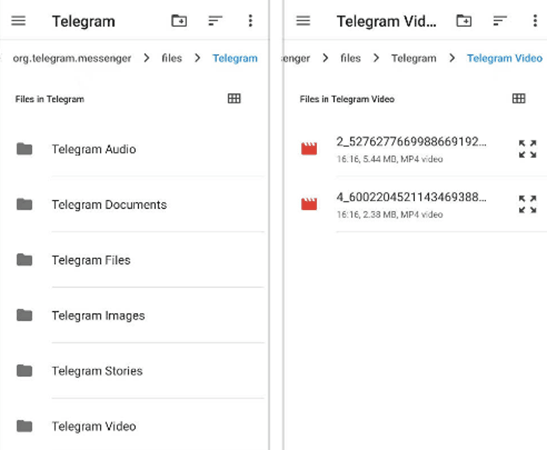Create new folder in Telegram pane
The height and width of the screenshot is (450, 547).
point(179,21)
